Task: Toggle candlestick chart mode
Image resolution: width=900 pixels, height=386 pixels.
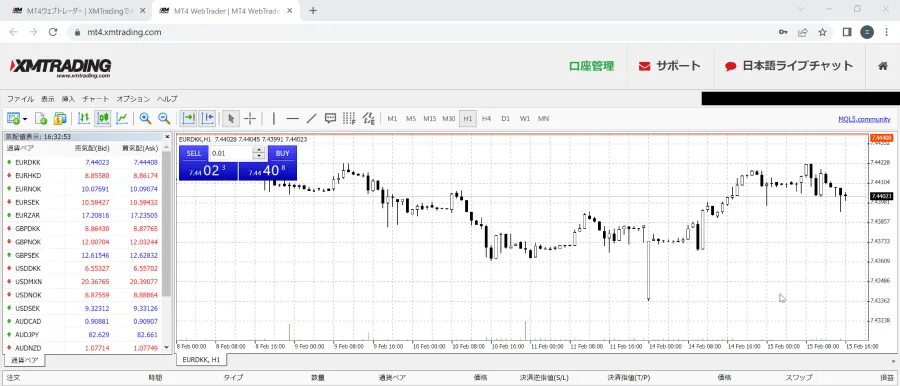Action: (x=103, y=118)
